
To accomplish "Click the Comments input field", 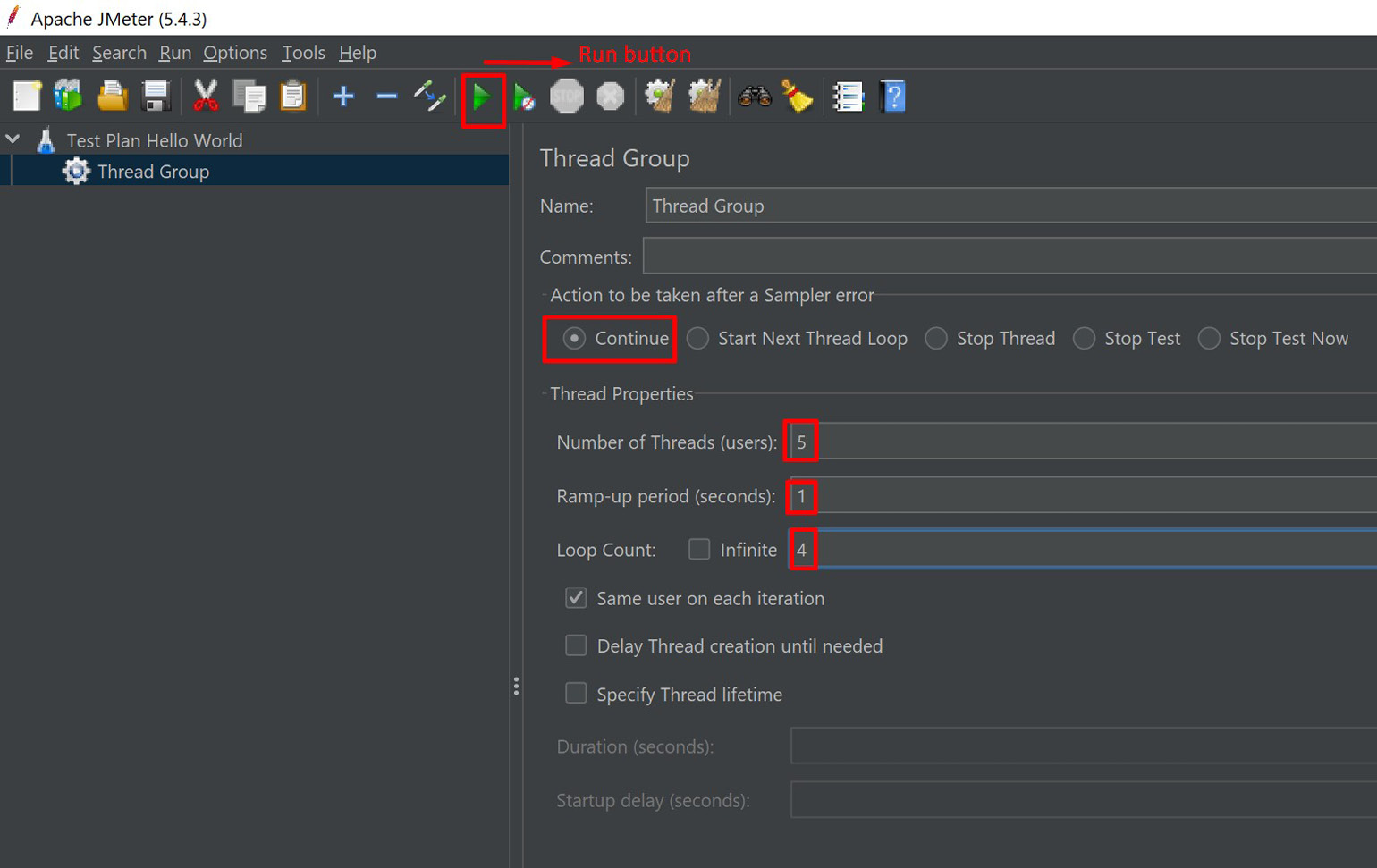I will coord(1010,257).
